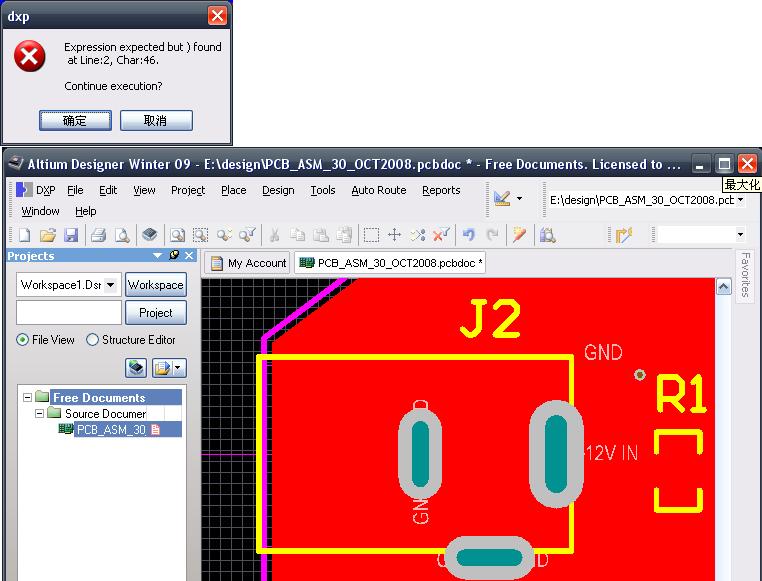The image size is (762, 581).
Task: Click the New document toolbar icon
Action: click(24, 235)
